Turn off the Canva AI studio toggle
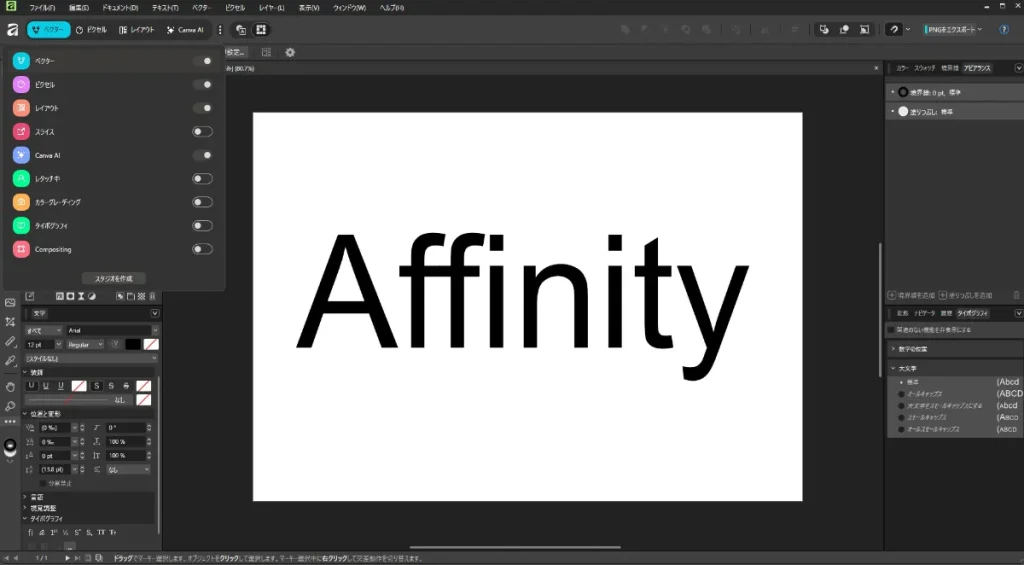 (202, 155)
